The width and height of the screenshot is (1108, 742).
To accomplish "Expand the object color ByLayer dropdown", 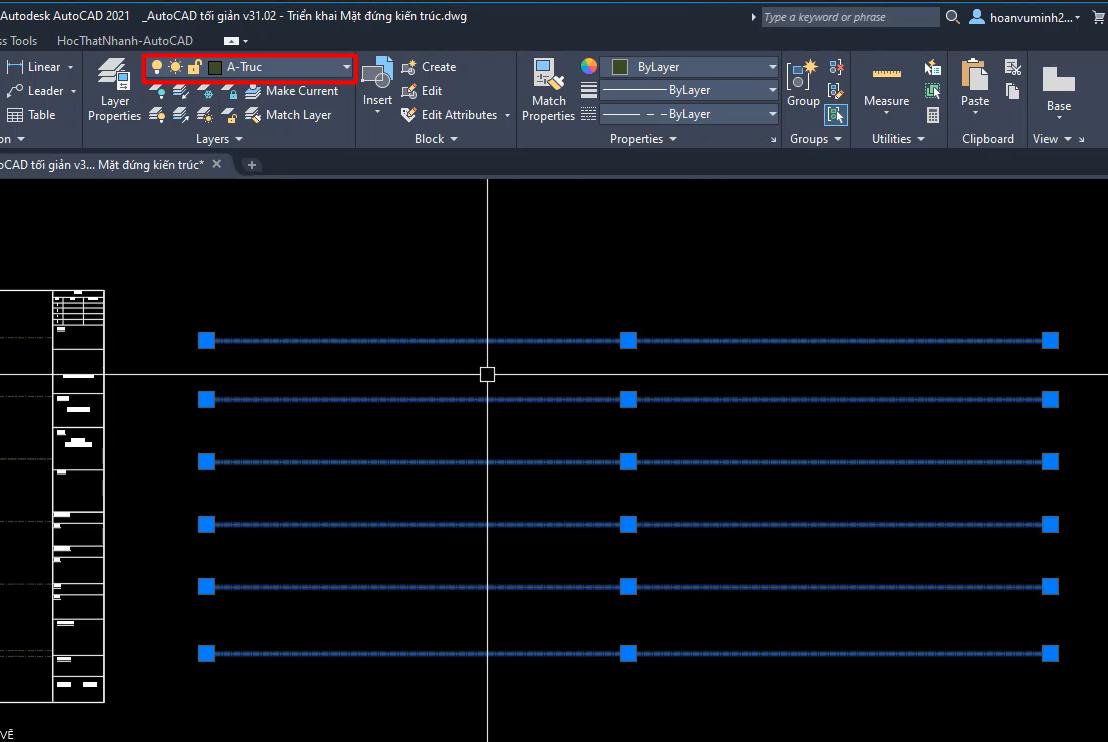I will [x=770, y=67].
